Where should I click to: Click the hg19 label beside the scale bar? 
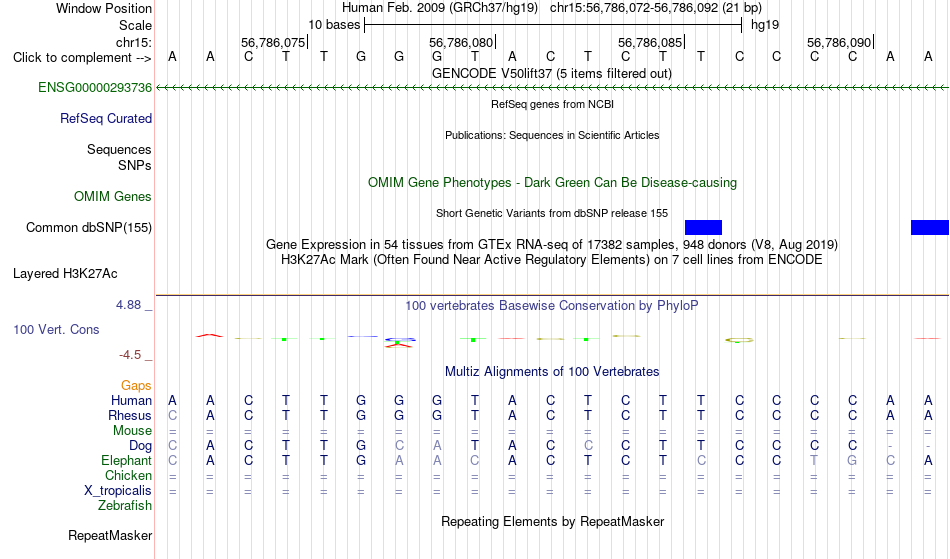point(765,25)
